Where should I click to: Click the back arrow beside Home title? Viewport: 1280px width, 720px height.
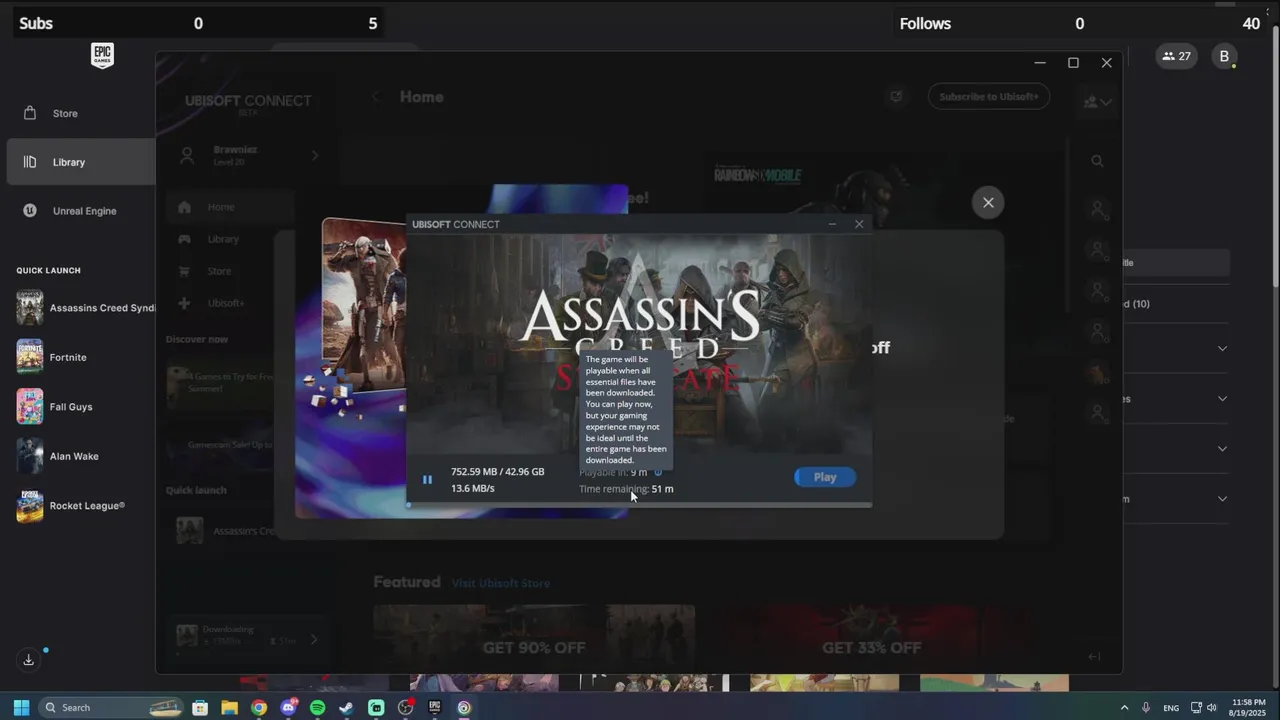pyautogui.click(x=376, y=97)
